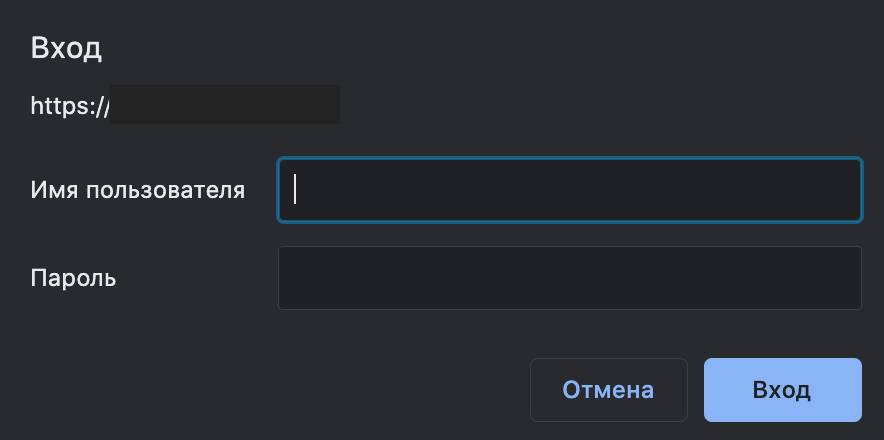Screen dimensions: 884x440
Task: Click the Имя пользователя label
Action: pos(138,190)
